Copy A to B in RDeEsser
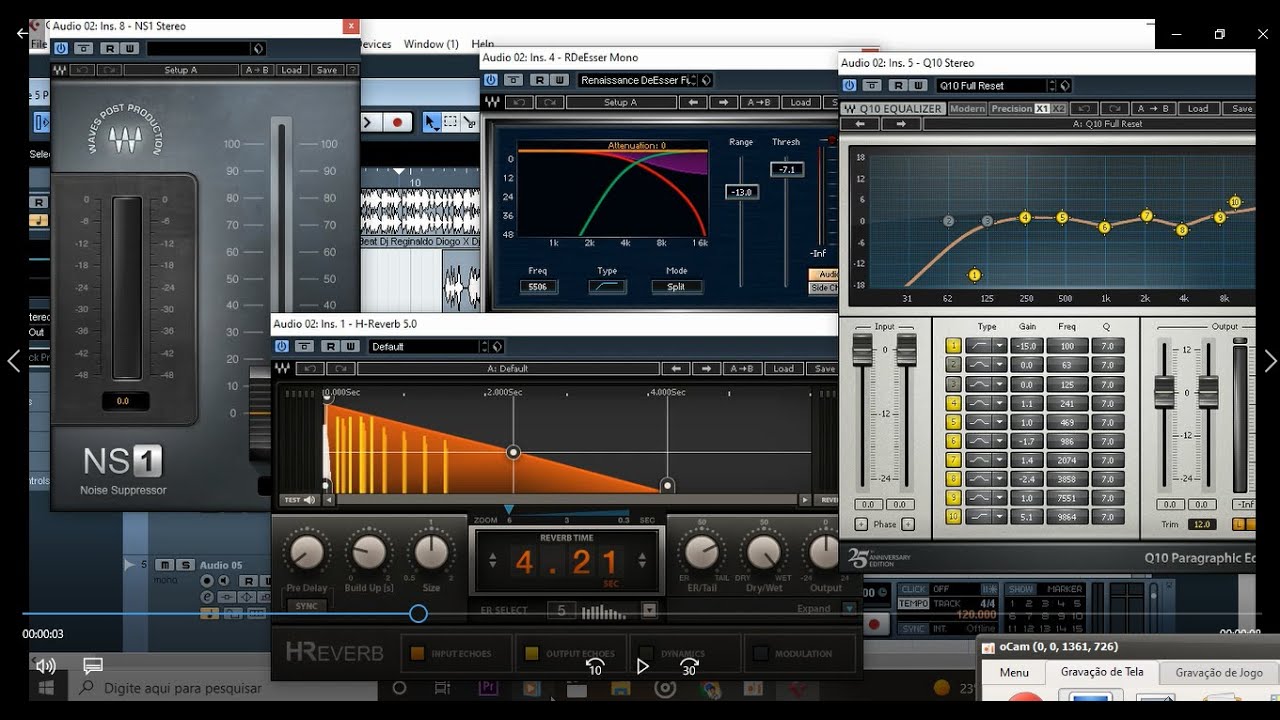 (758, 102)
